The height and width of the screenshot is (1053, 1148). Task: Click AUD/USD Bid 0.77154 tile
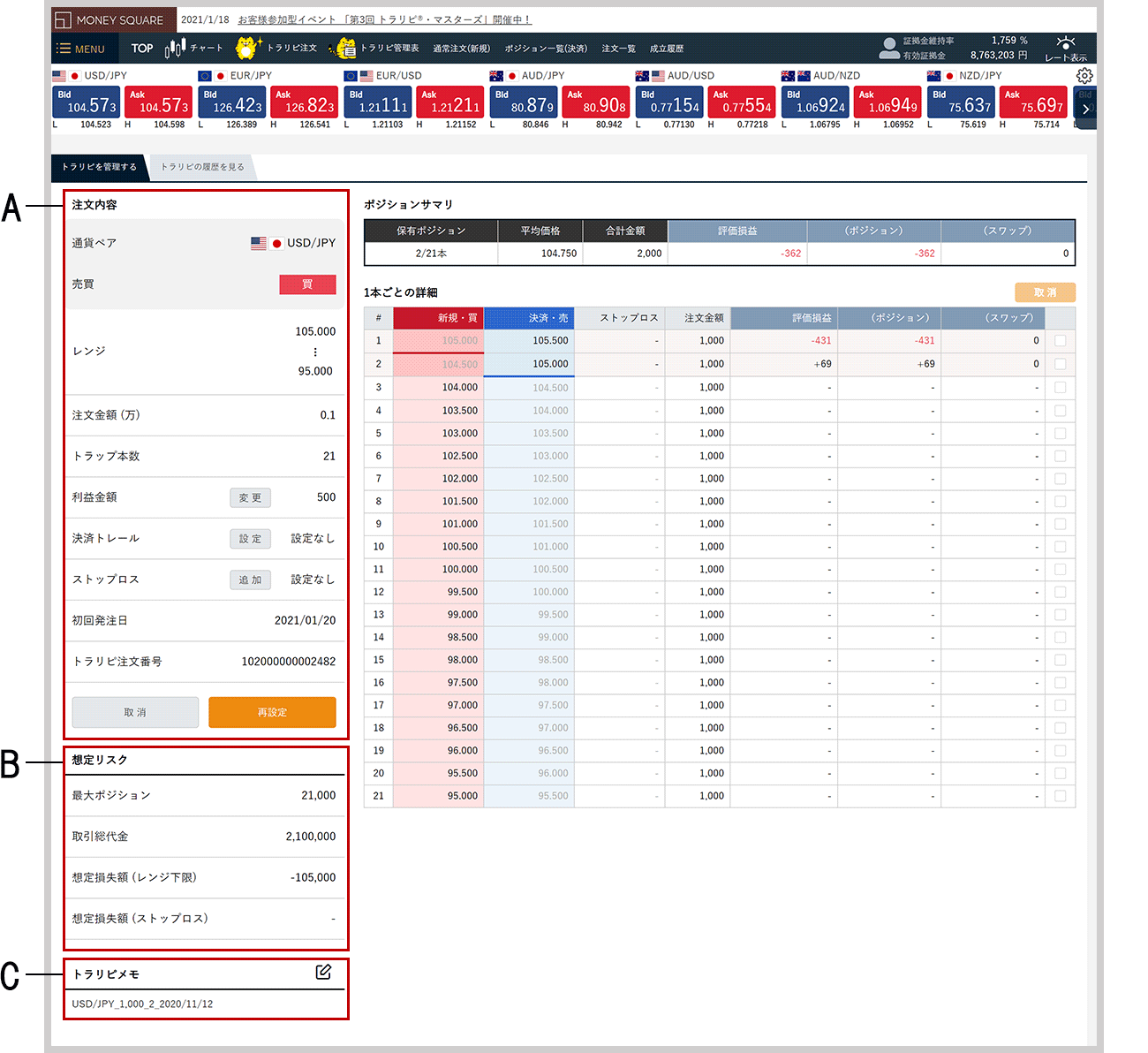pyautogui.click(x=670, y=102)
